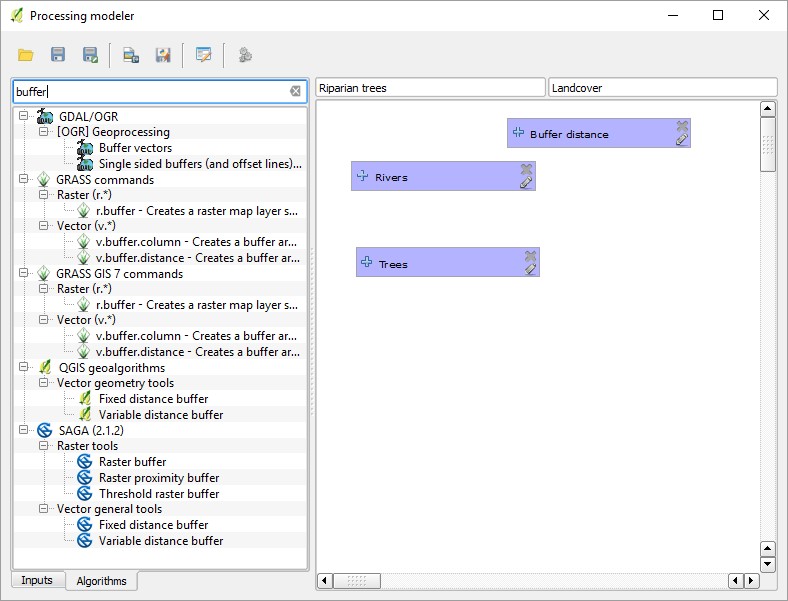
Task: Collapse the GDAL/OGR group
Action: click(x=23, y=116)
